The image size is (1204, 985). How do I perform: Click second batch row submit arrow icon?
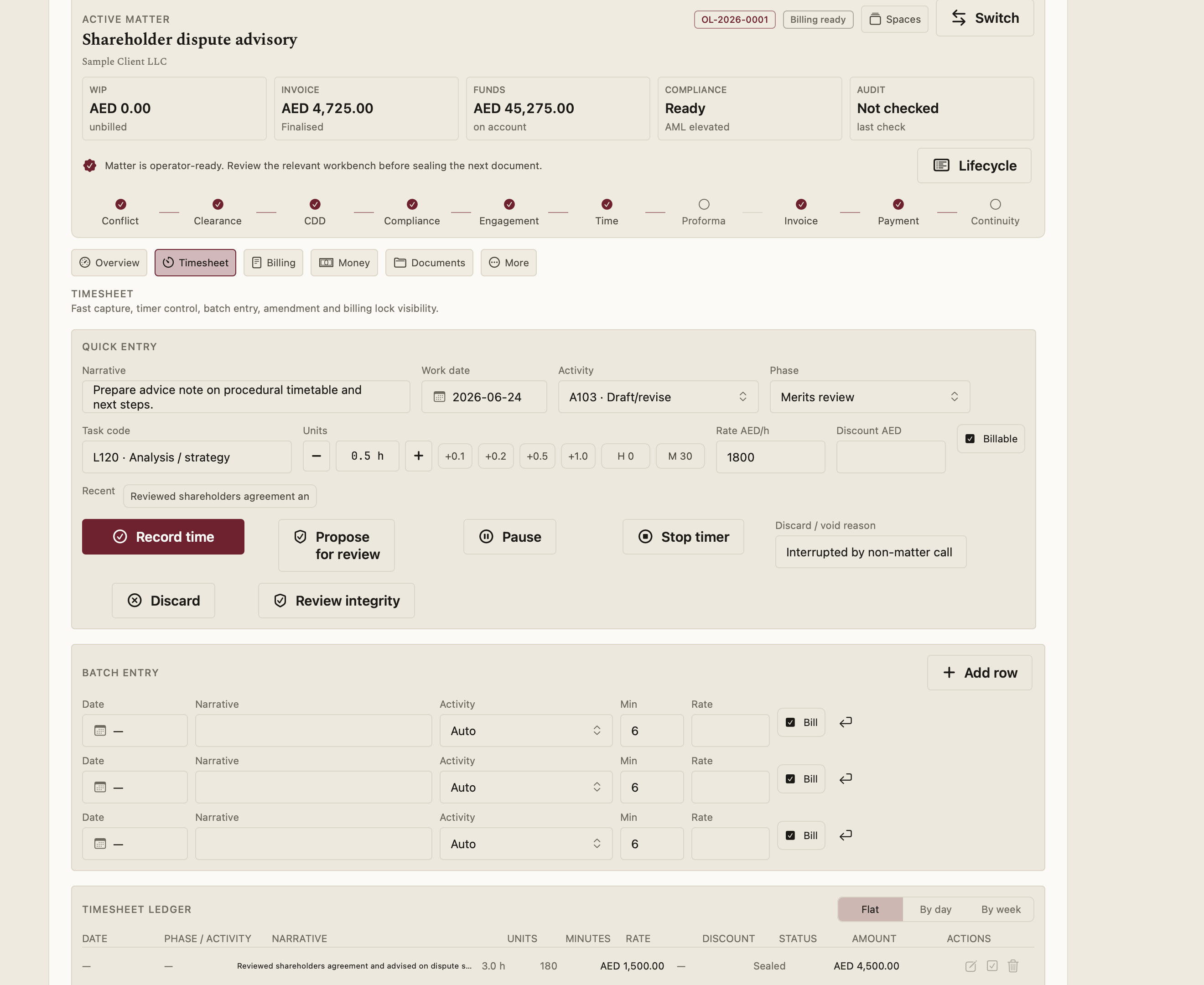coord(846,779)
